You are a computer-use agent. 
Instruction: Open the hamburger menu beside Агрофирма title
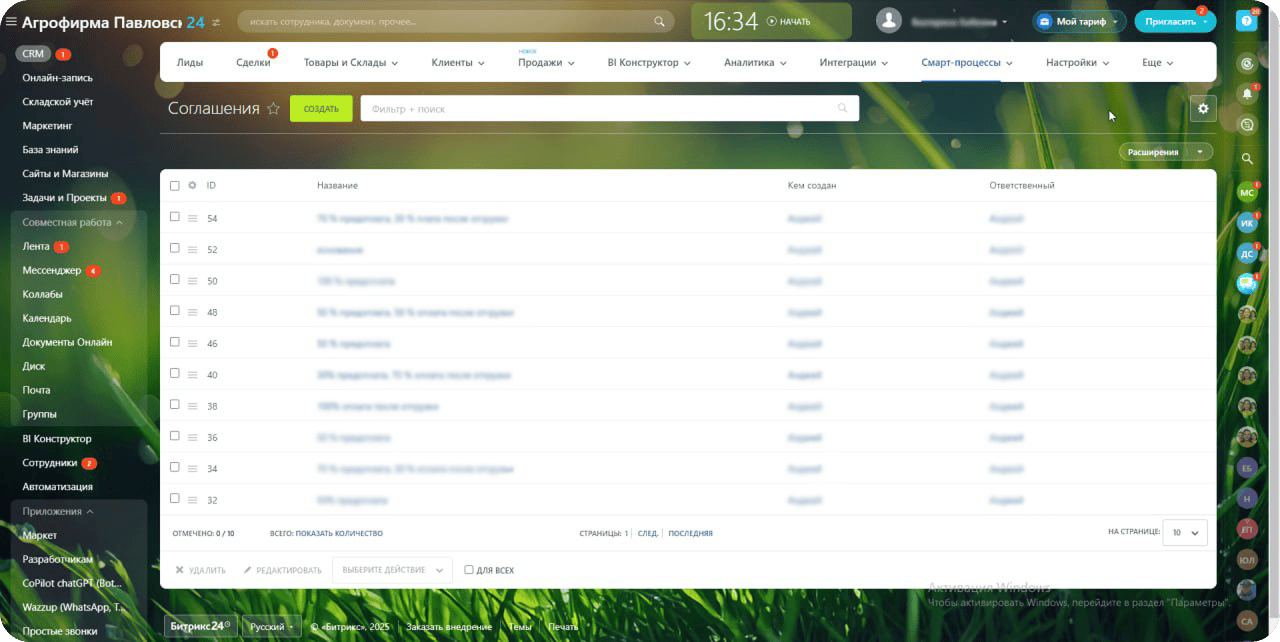[12, 22]
